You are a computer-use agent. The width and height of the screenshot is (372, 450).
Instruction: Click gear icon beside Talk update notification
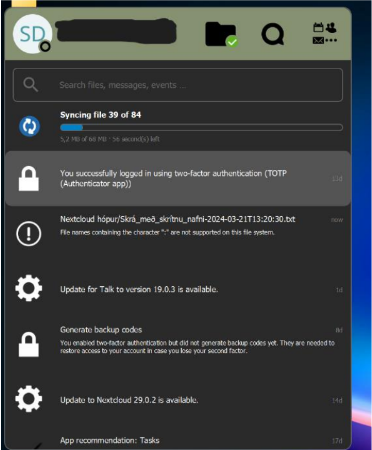(x=29, y=288)
